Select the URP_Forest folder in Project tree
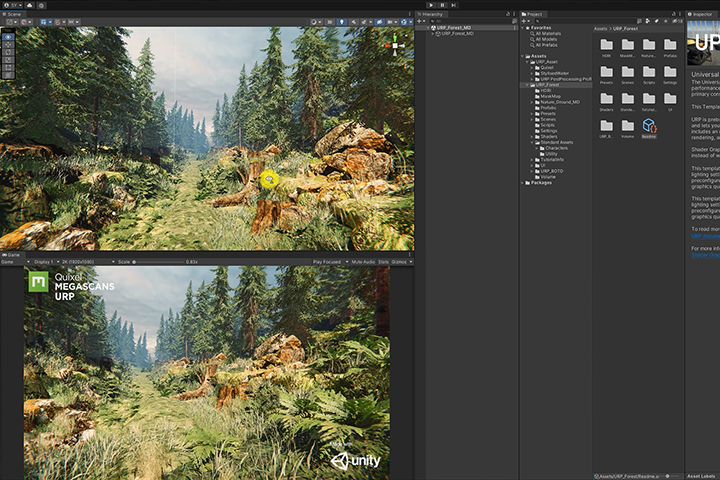 click(547, 85)
